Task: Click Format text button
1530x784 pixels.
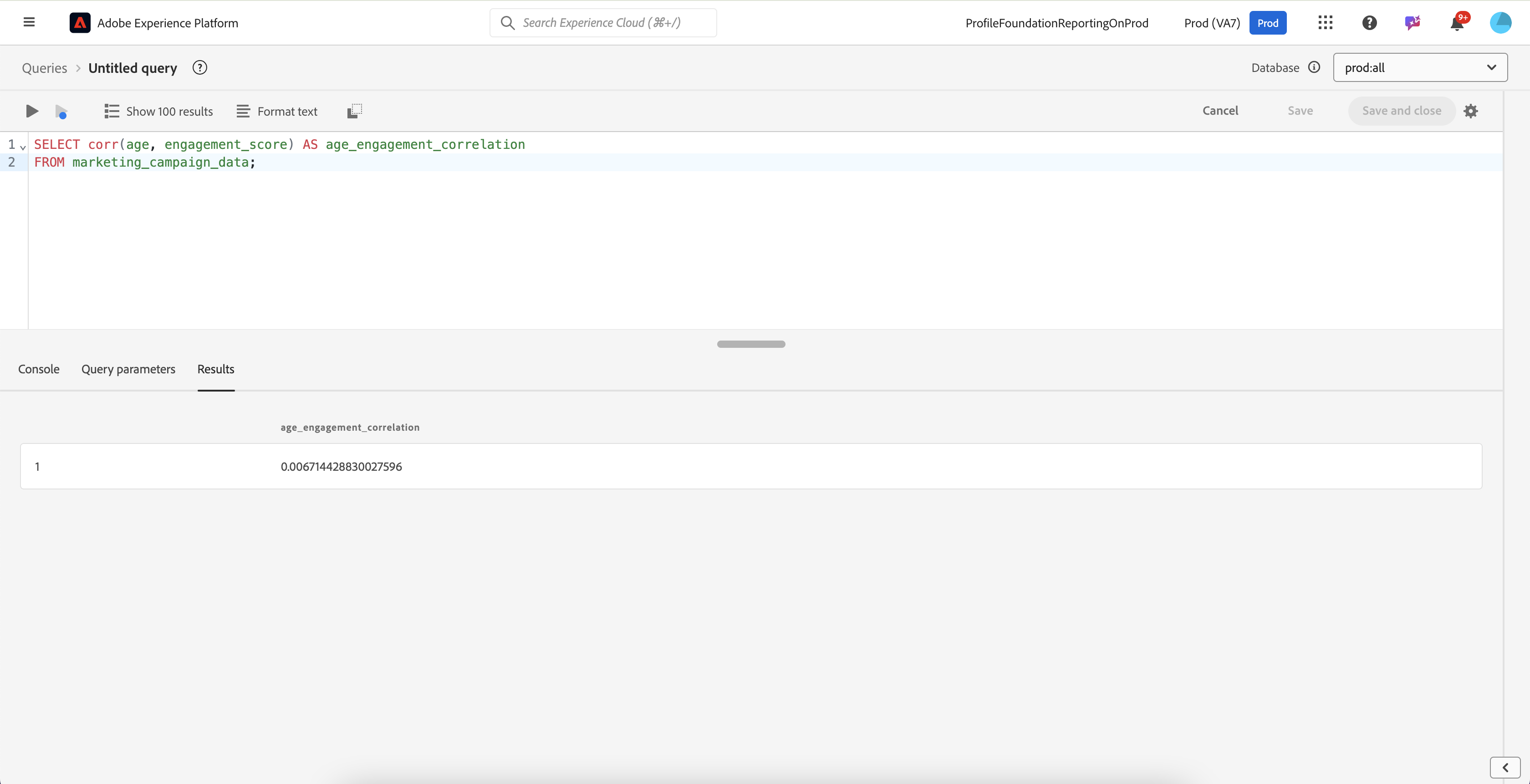Action: 277,111
